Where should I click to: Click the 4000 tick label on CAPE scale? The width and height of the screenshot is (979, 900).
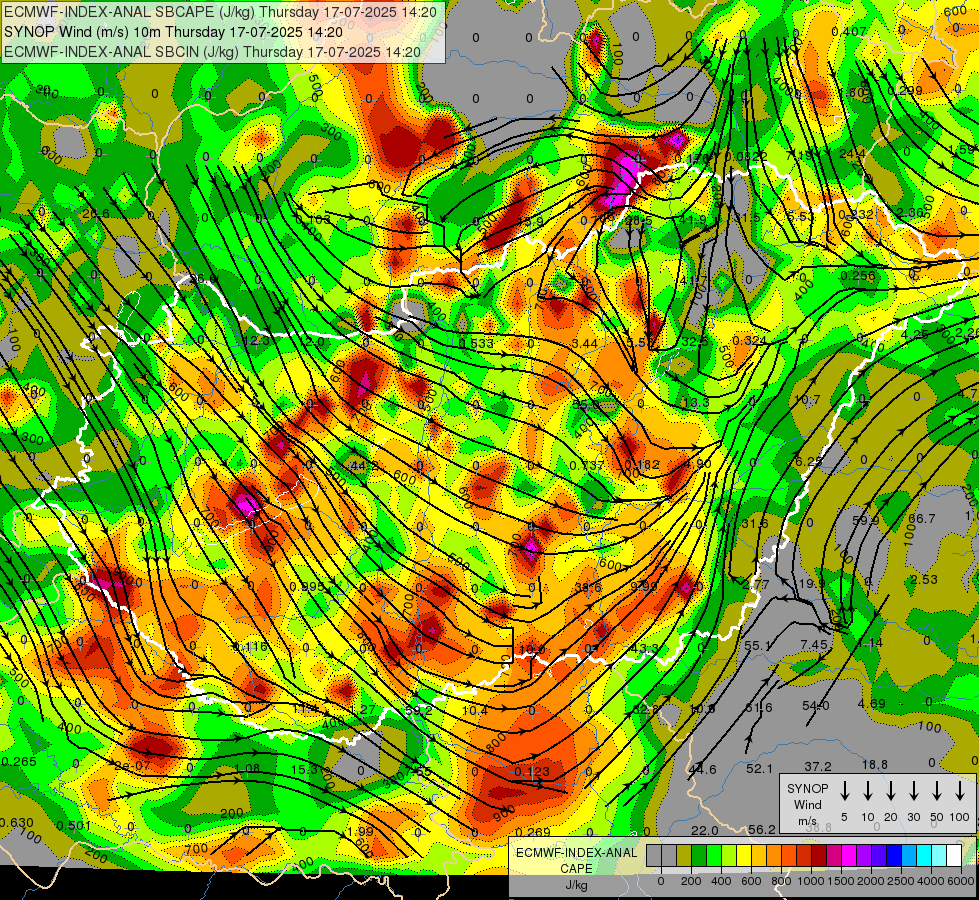931,881
